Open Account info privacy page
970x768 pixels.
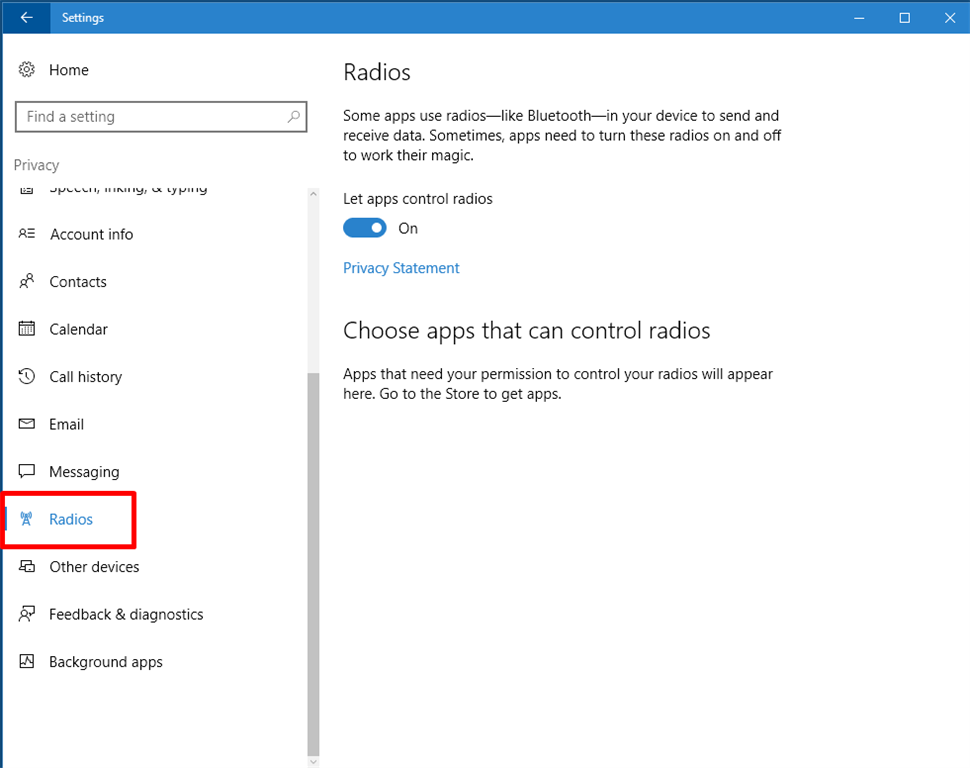point(92,235)
